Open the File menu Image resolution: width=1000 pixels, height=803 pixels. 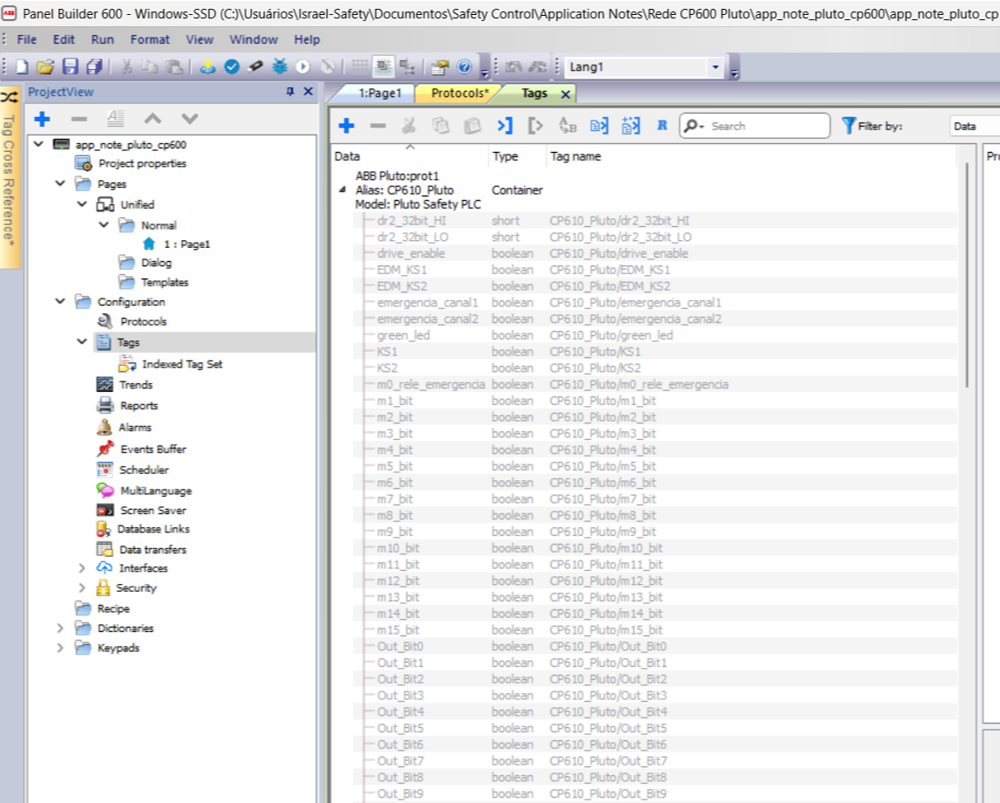[x=27, y=40]
